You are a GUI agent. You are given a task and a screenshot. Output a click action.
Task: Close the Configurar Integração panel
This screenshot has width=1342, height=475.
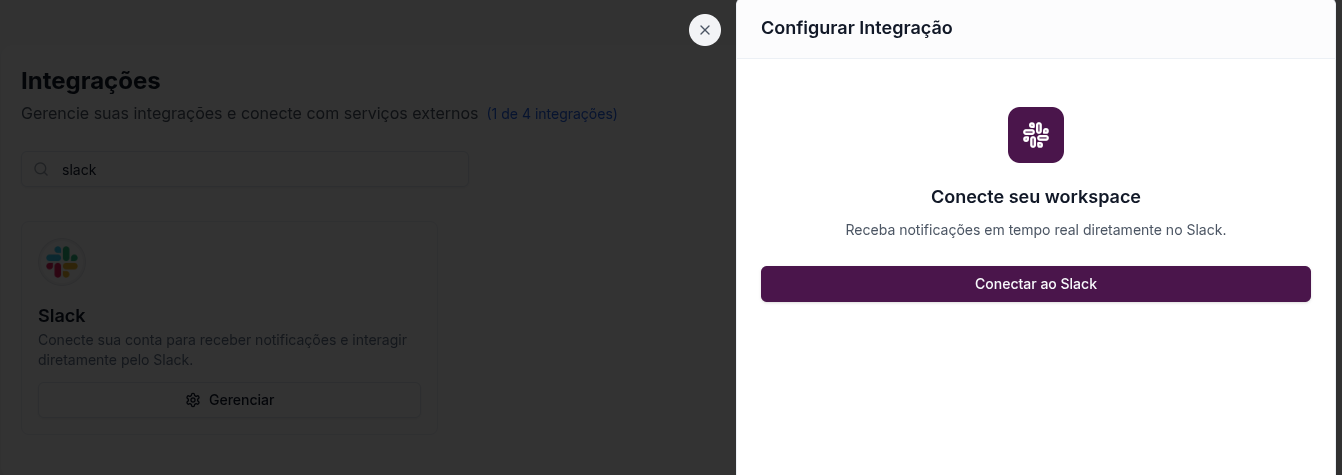click(705, 30)
